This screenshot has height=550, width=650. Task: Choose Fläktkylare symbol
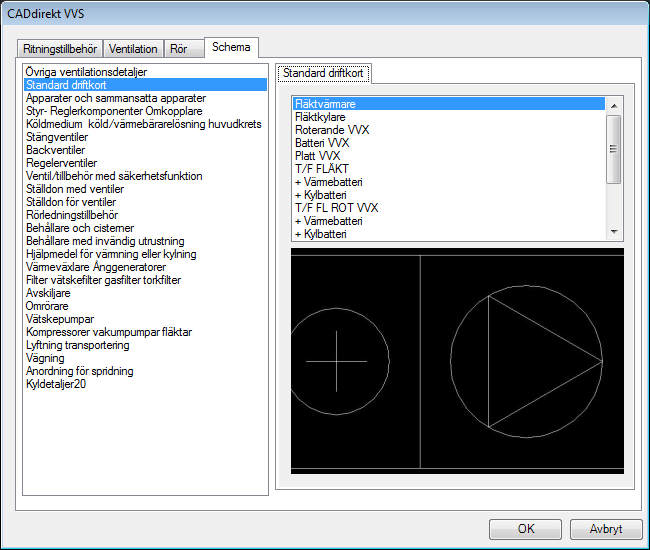[x=449, y=117]
